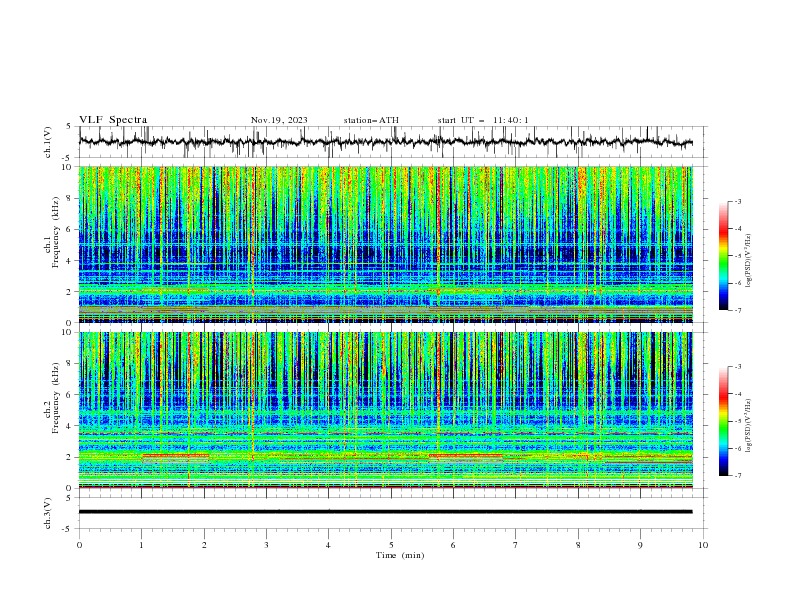Screen dimensions: 792x612
Task: Click the 'ch.1(V)' waveform axis label
Action: 48,142
